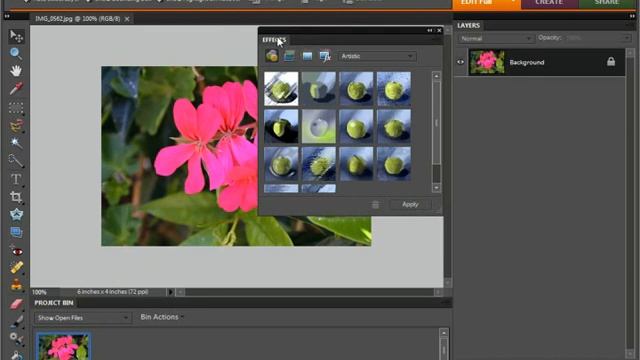
Task: Click Effects panel scroll up arrow
Action: (x=436, y=76)
